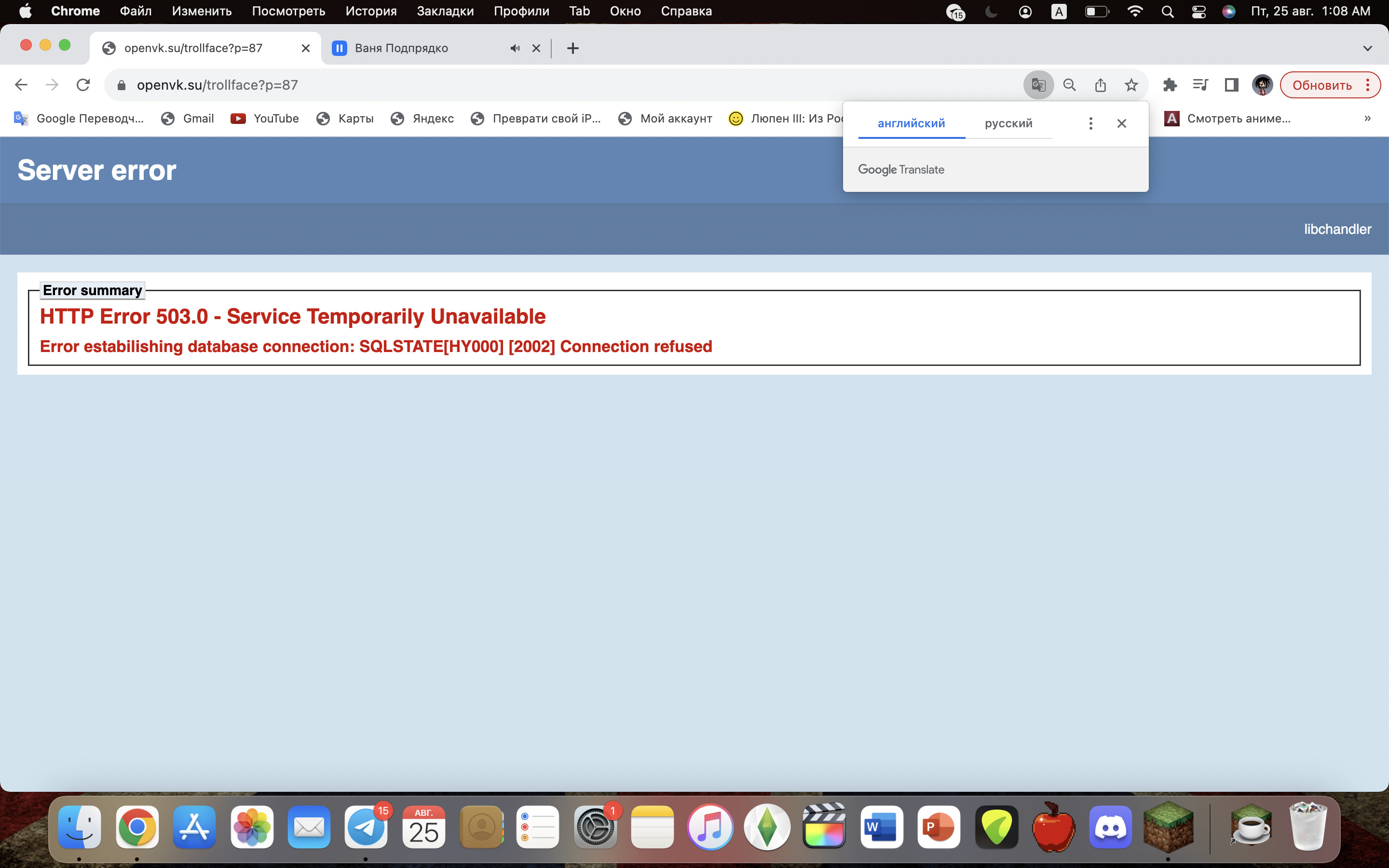Viewport: 1389px width, 868px height.
Task: Open translate popup three-dot options menu
Action: click(1090, 123)
